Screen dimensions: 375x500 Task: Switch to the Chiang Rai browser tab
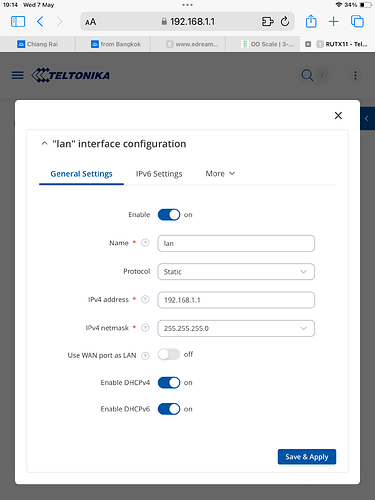click(38, 44)
